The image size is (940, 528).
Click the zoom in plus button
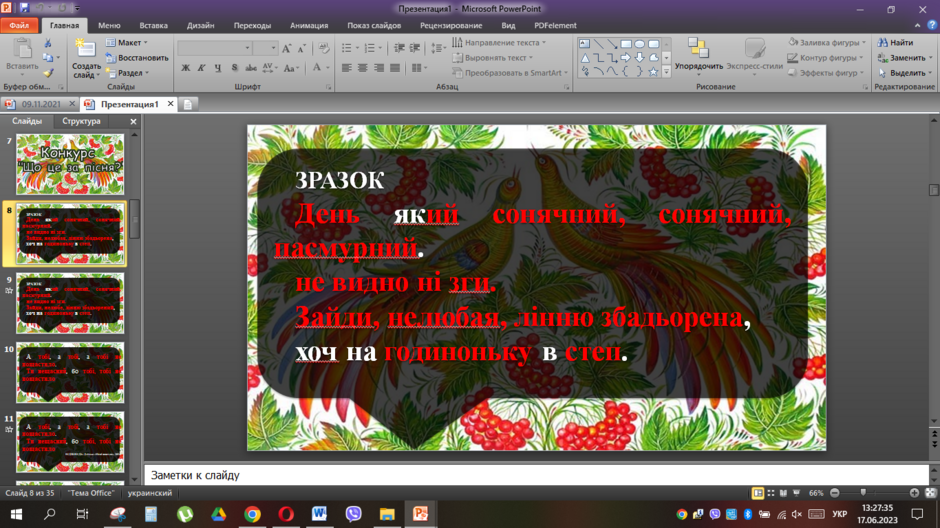[914, 493]
